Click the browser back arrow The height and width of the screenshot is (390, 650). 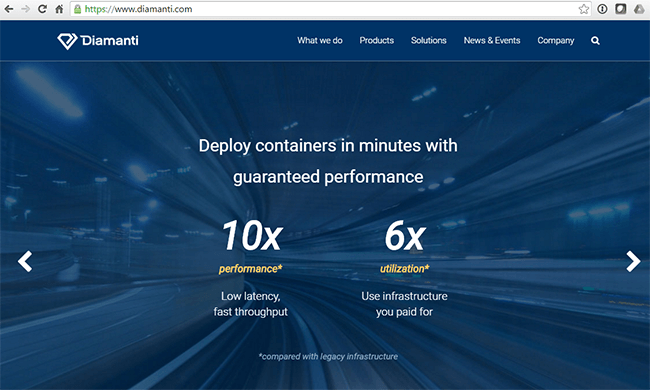click(9, 9)
